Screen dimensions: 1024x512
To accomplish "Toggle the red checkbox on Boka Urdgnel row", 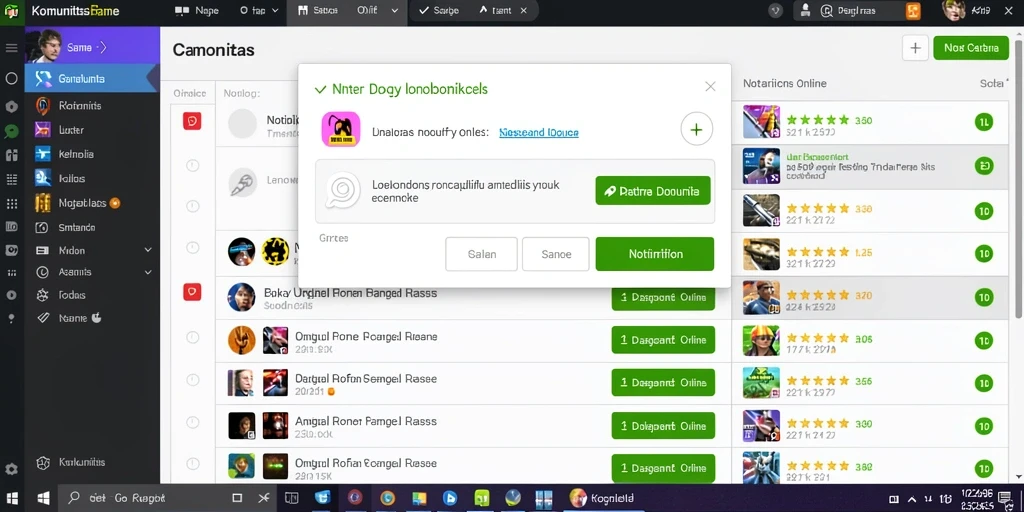I will pos(192,292).
